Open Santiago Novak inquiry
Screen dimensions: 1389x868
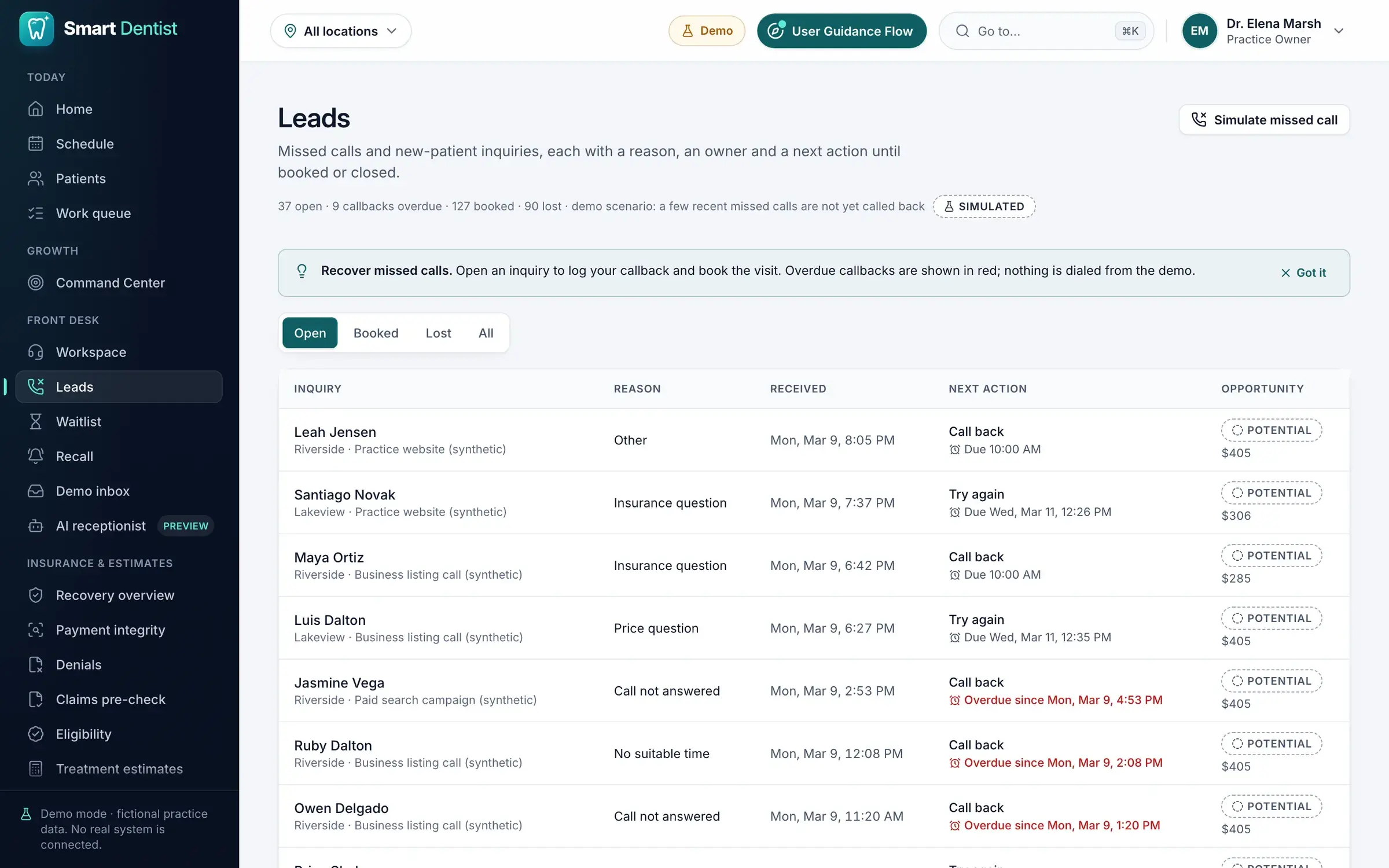coord(814,502)
